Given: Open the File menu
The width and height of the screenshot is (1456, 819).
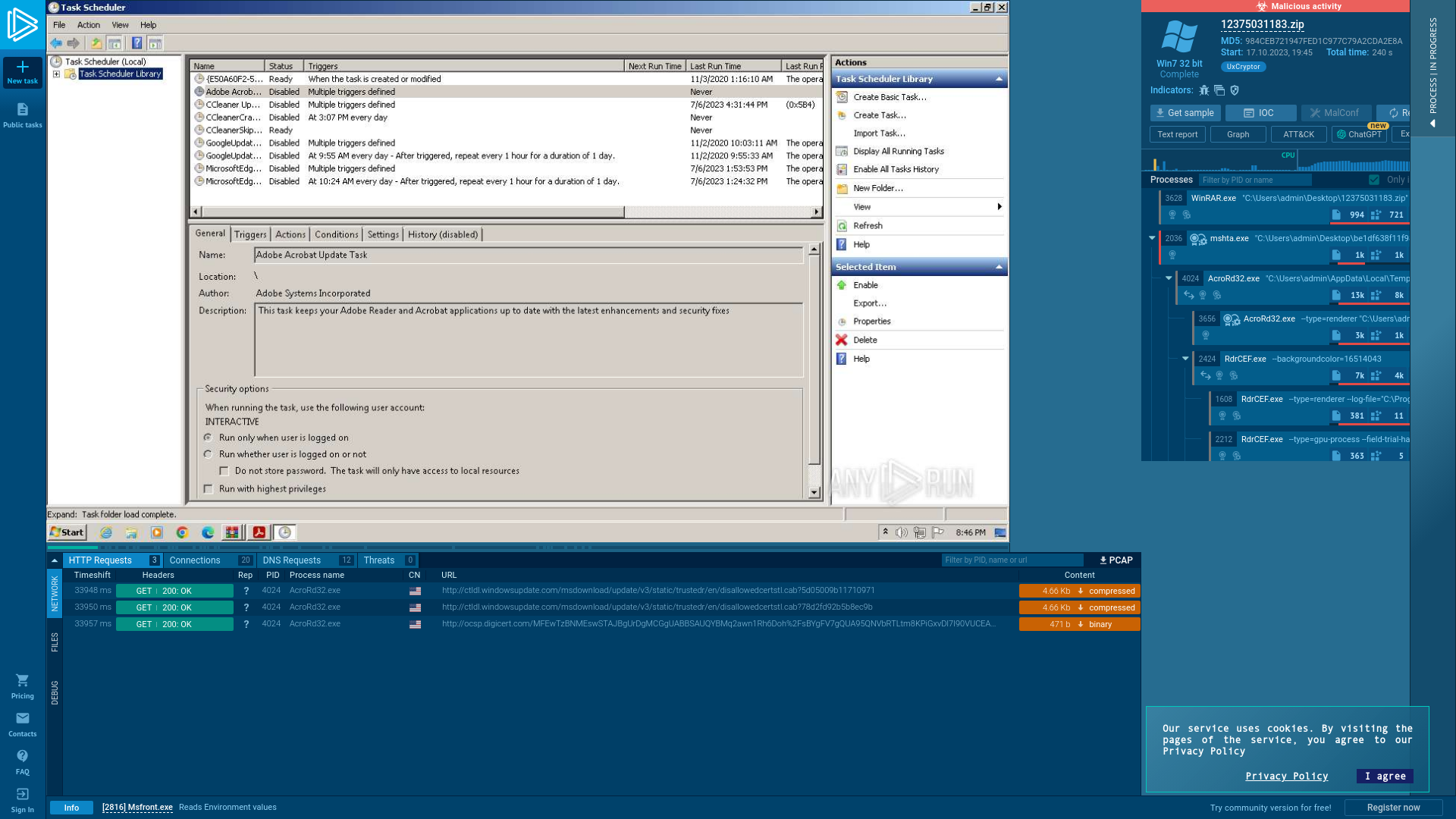Looking at the screenshot, I should pos(59,25).
